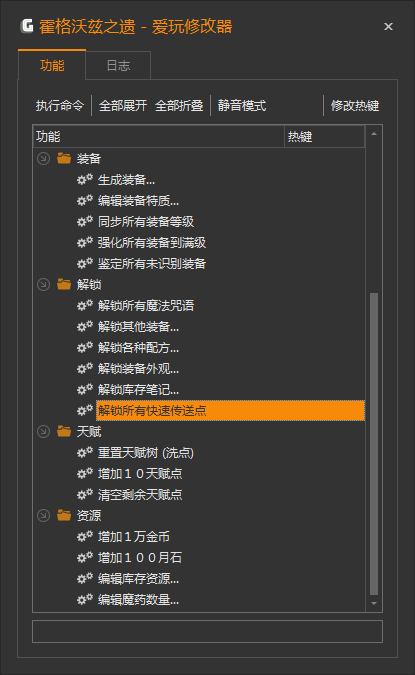Click 全部折叠 to collapse all
This screenshot has height=675, width=415.
(179, 105)
